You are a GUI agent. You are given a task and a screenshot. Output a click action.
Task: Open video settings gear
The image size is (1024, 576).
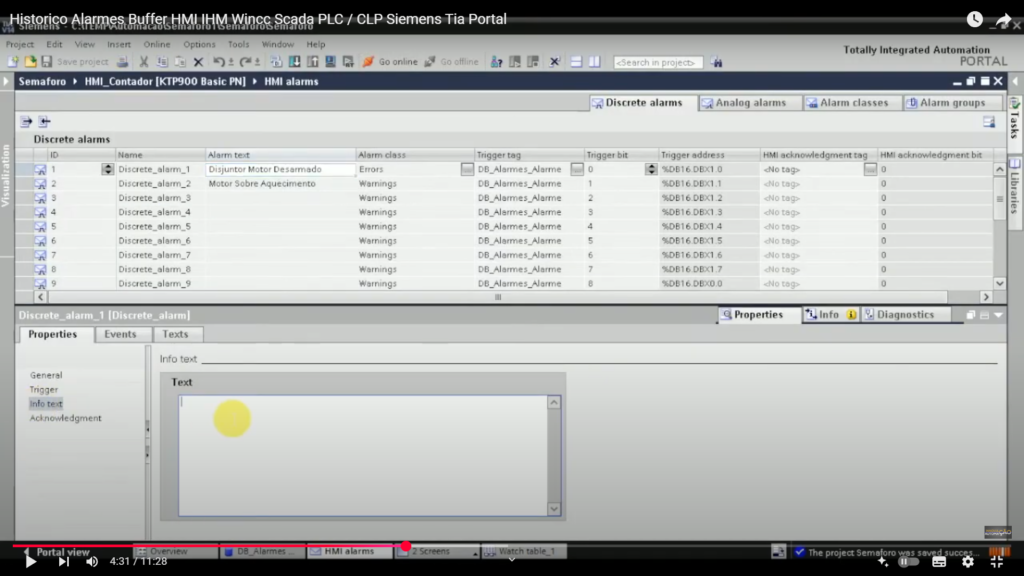pyautogui.click(x=968, y=562)
